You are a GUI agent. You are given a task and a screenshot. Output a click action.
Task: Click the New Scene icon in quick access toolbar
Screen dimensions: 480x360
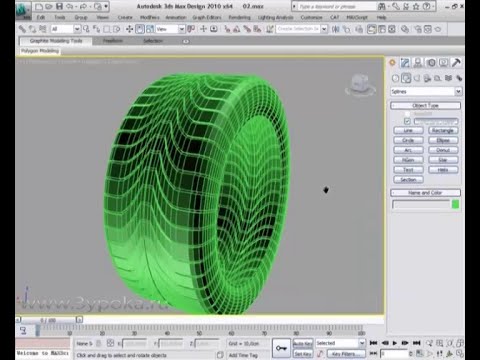[x=39, y=6]
